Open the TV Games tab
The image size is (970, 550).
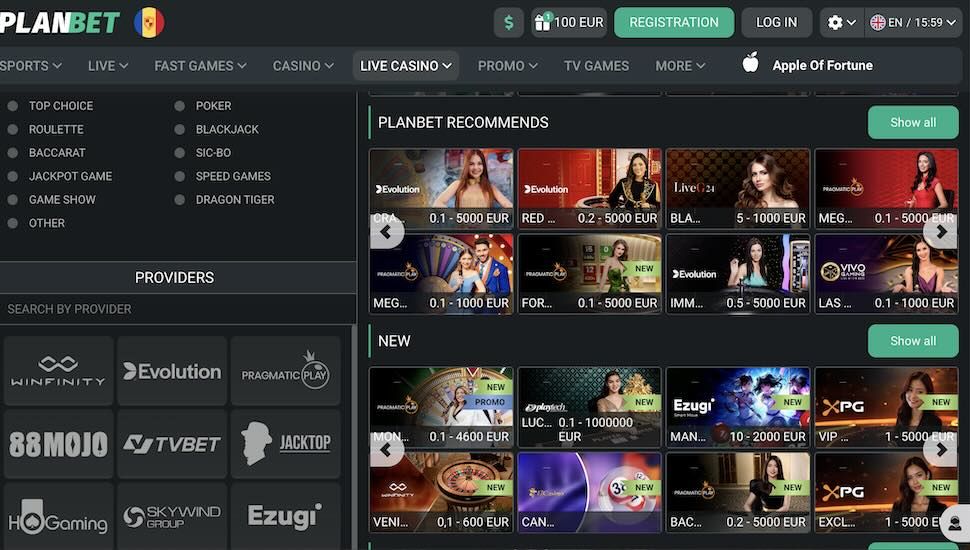coord(596,66)
